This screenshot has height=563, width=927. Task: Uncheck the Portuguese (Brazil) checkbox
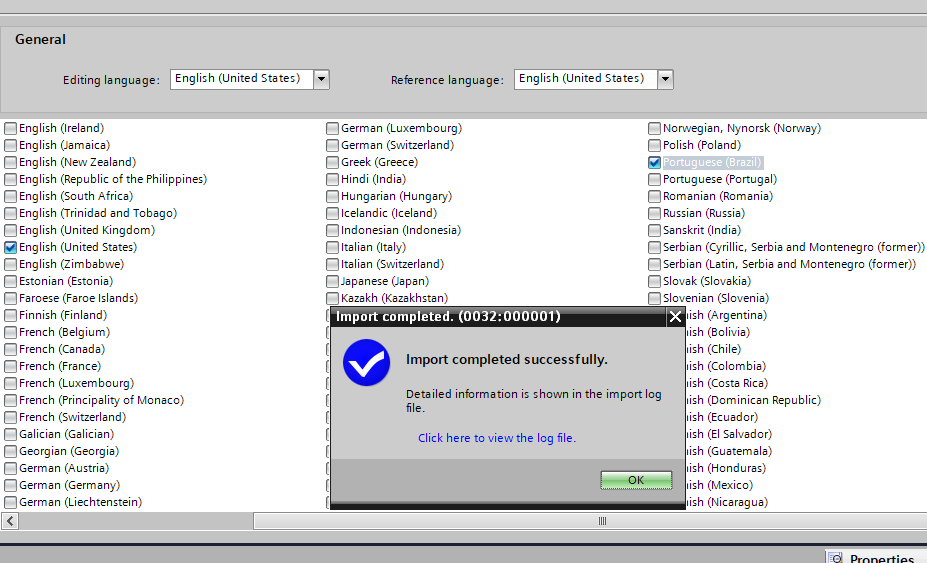[x=654, y=162]
